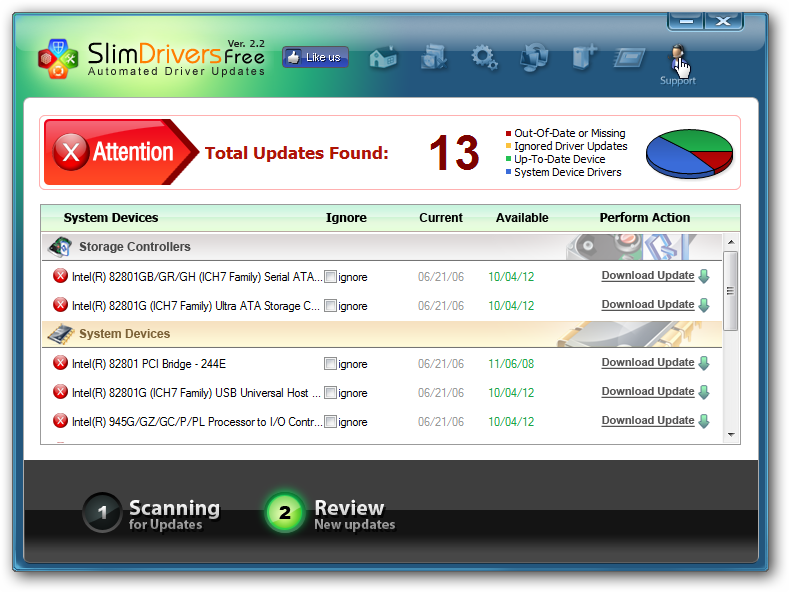The height and width of the screenshot is (592, 789).
Task: Open the Uninstall drivers toolbar icon
Action: point(584,56)
